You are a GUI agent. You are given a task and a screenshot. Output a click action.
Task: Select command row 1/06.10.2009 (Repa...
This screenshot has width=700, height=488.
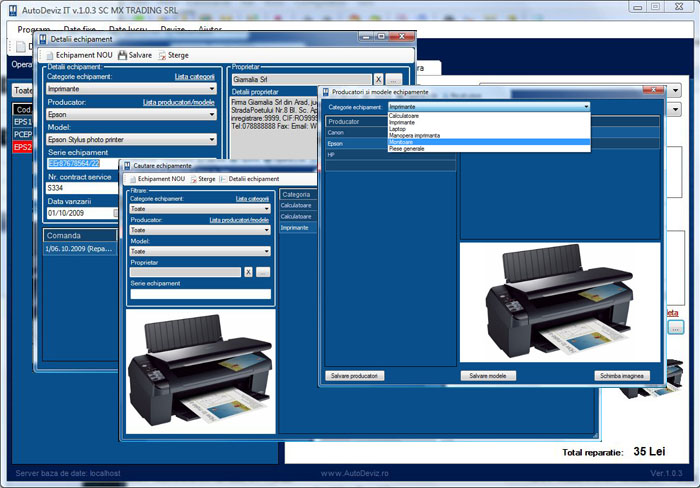point(80,249)
